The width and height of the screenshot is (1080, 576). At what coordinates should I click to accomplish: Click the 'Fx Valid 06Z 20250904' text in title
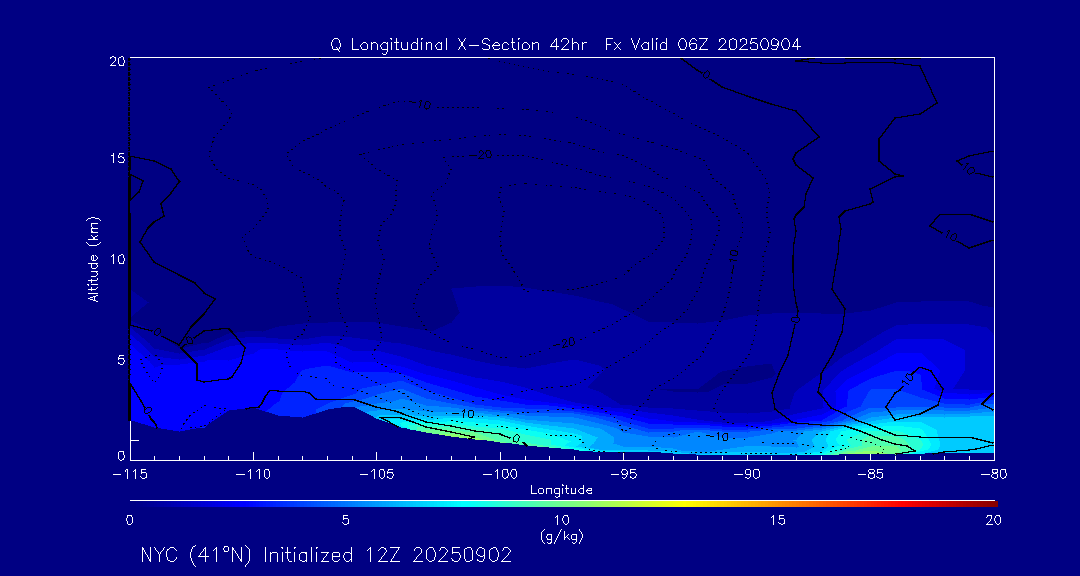pyautogui.click(x=702, y=44)
